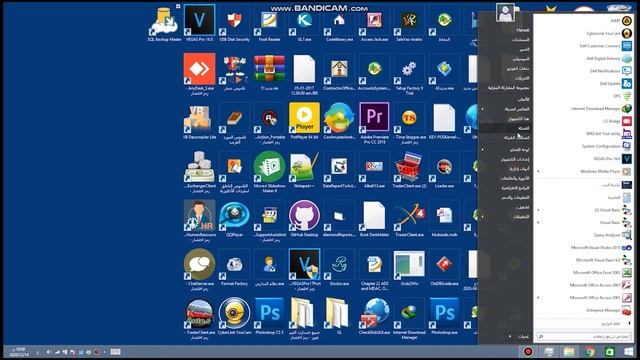Open Dell Update from Start menu

point(584,83)
